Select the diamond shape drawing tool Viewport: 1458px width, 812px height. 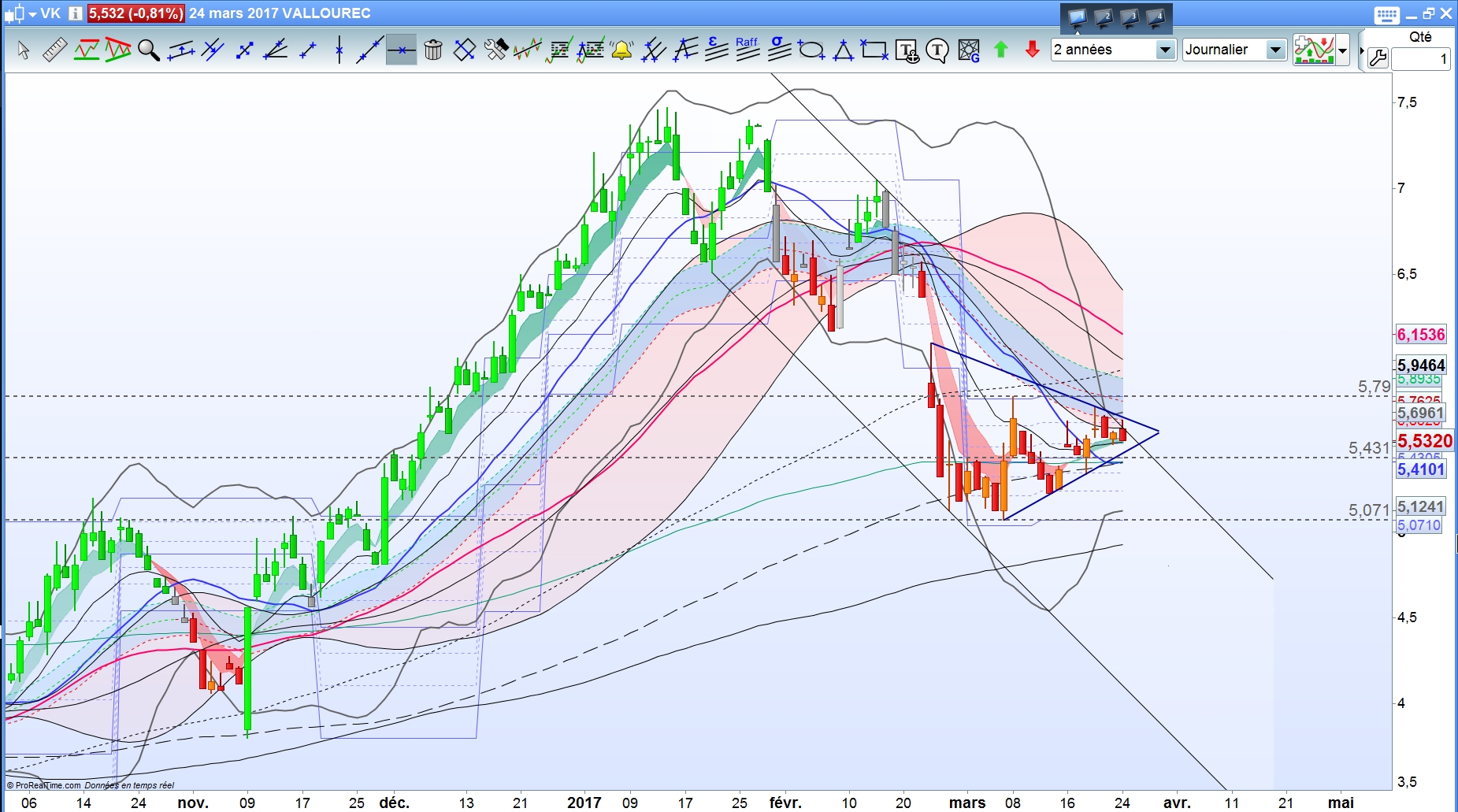click(x=465, y=50)
